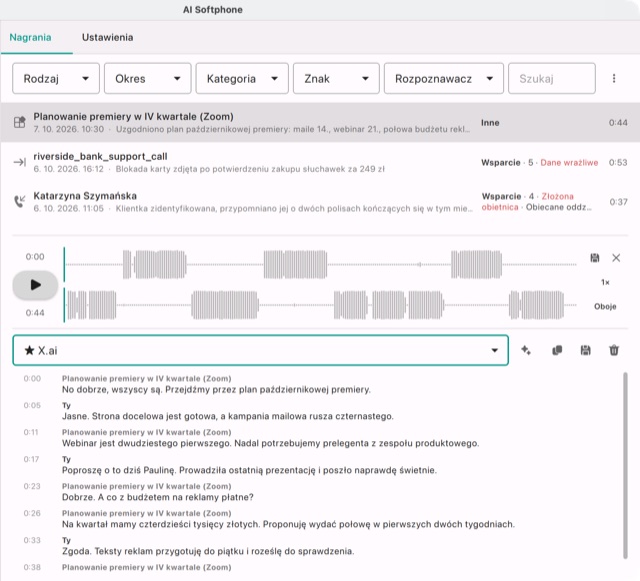Click the meeting icon beside Planowanie premiery recording

19,122
